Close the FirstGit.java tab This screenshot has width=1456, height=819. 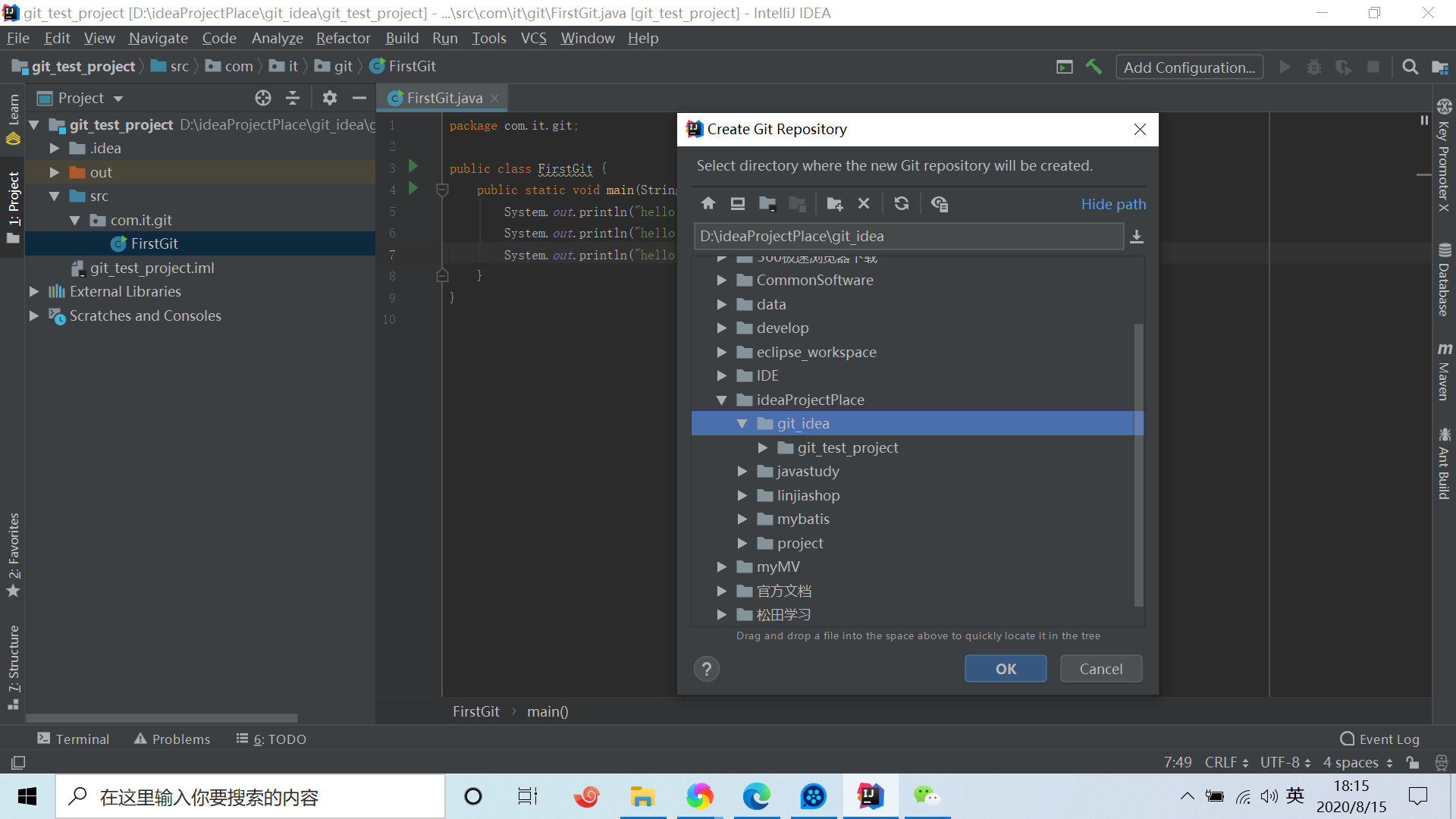point(494,99)
